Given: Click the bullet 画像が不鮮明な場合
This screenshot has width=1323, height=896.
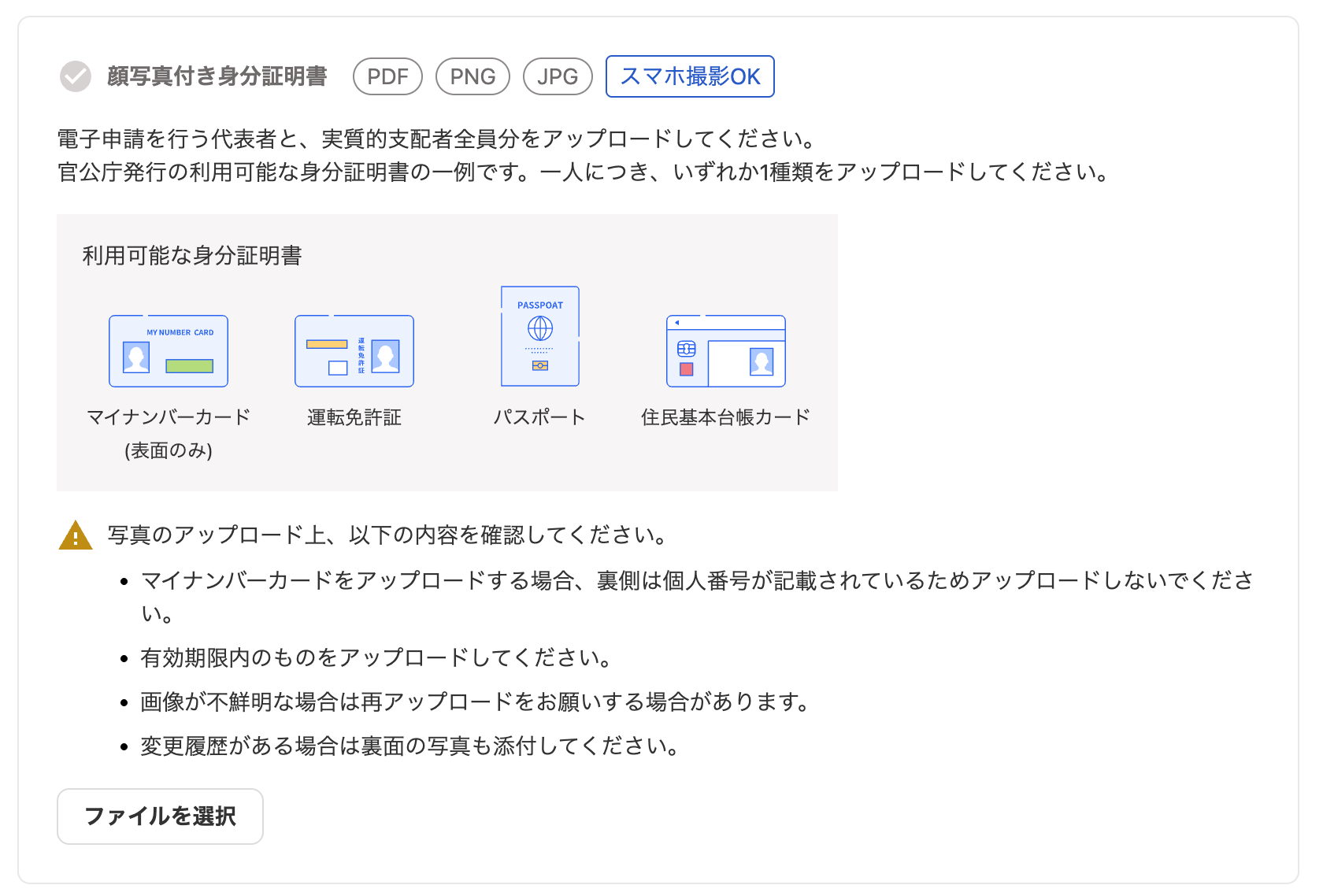Looking at the screenshot, I should coord(476,702).
